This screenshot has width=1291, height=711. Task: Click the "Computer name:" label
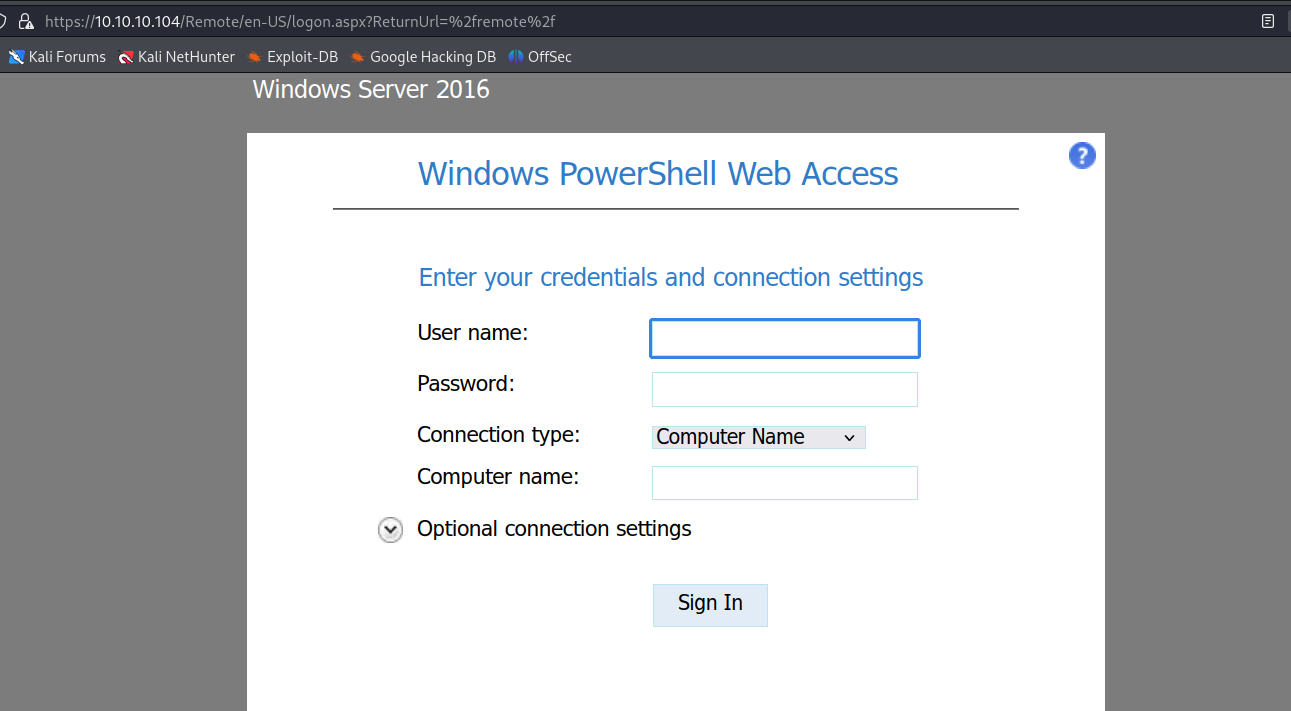coord(497,477)
